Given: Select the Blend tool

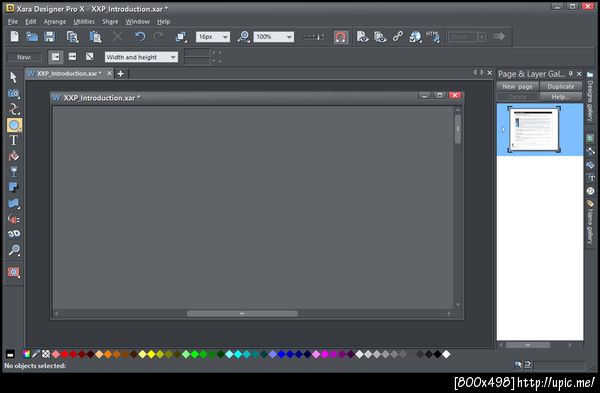Looking at the screenshot, I should pos(14,219).
